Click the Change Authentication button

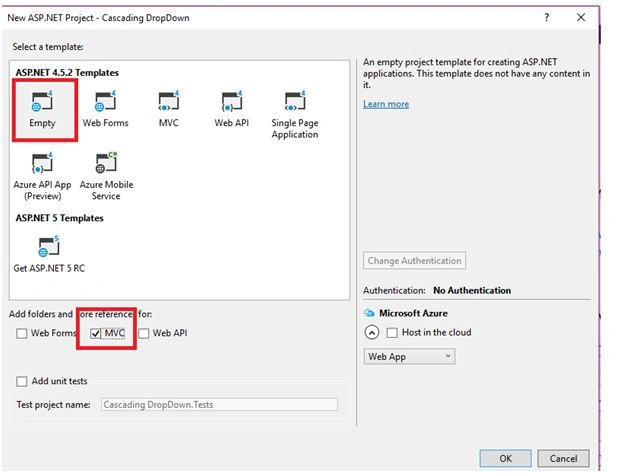[x=414, y=261]
